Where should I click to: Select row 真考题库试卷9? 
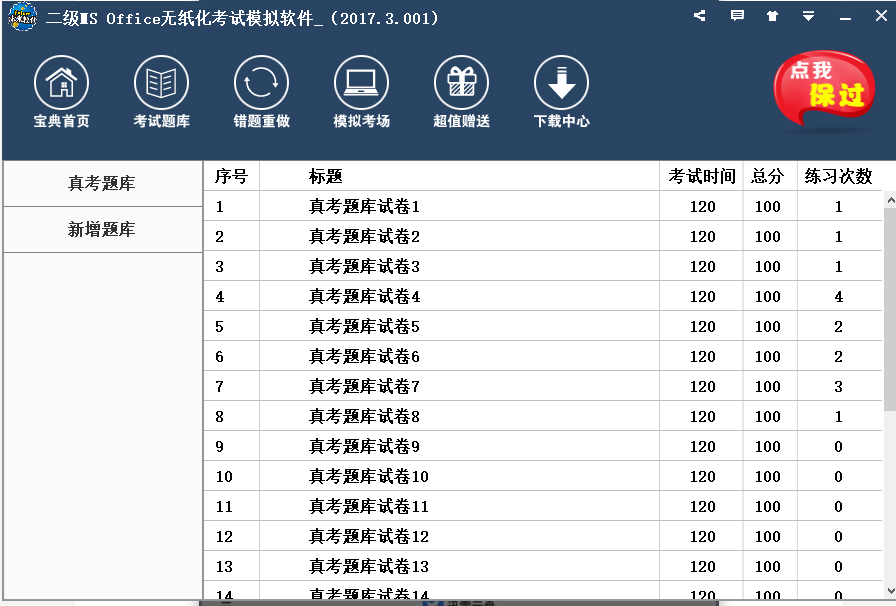coord(543,446)
